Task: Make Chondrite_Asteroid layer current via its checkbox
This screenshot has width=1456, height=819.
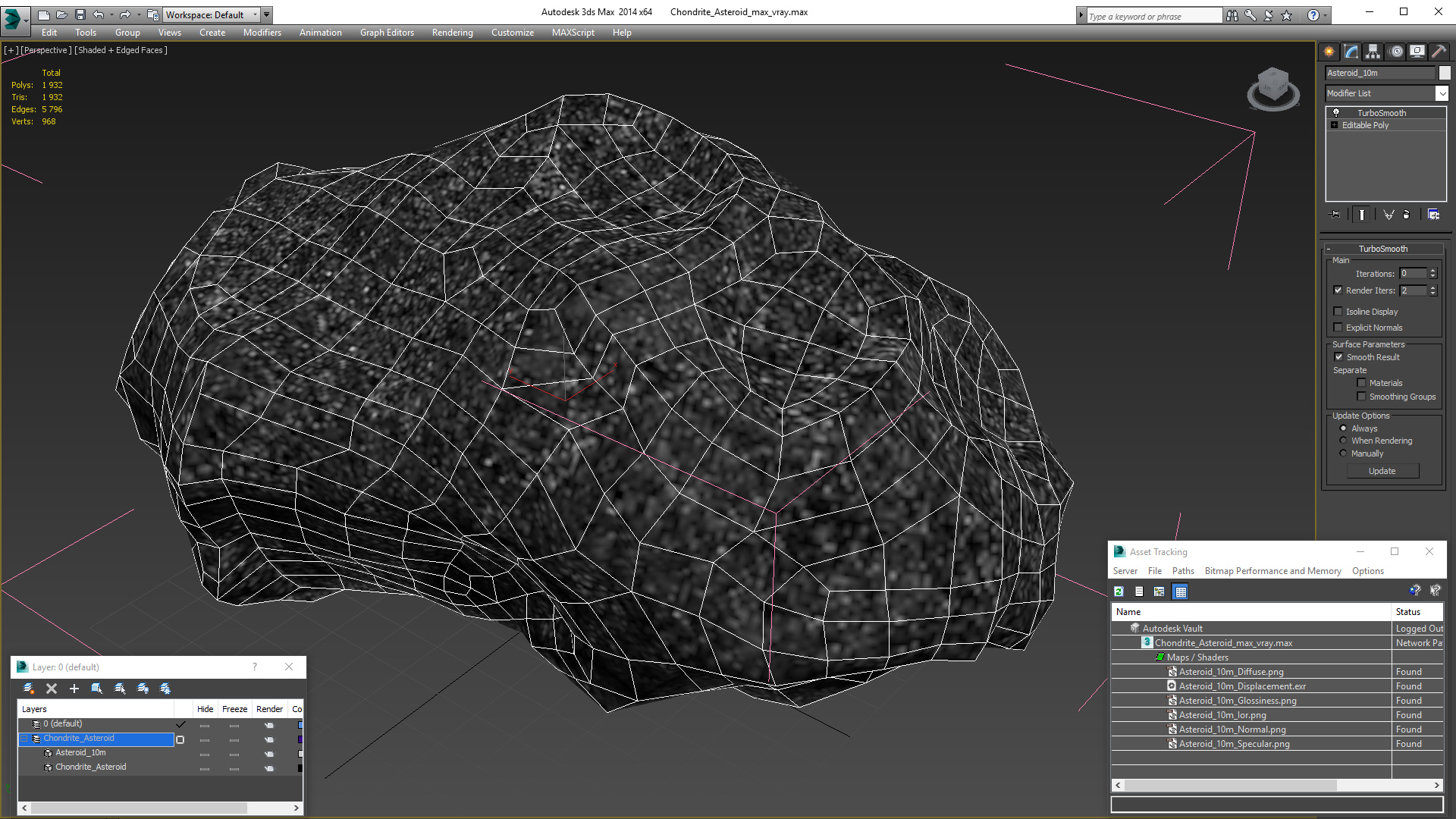Action: tap(180, 739)
